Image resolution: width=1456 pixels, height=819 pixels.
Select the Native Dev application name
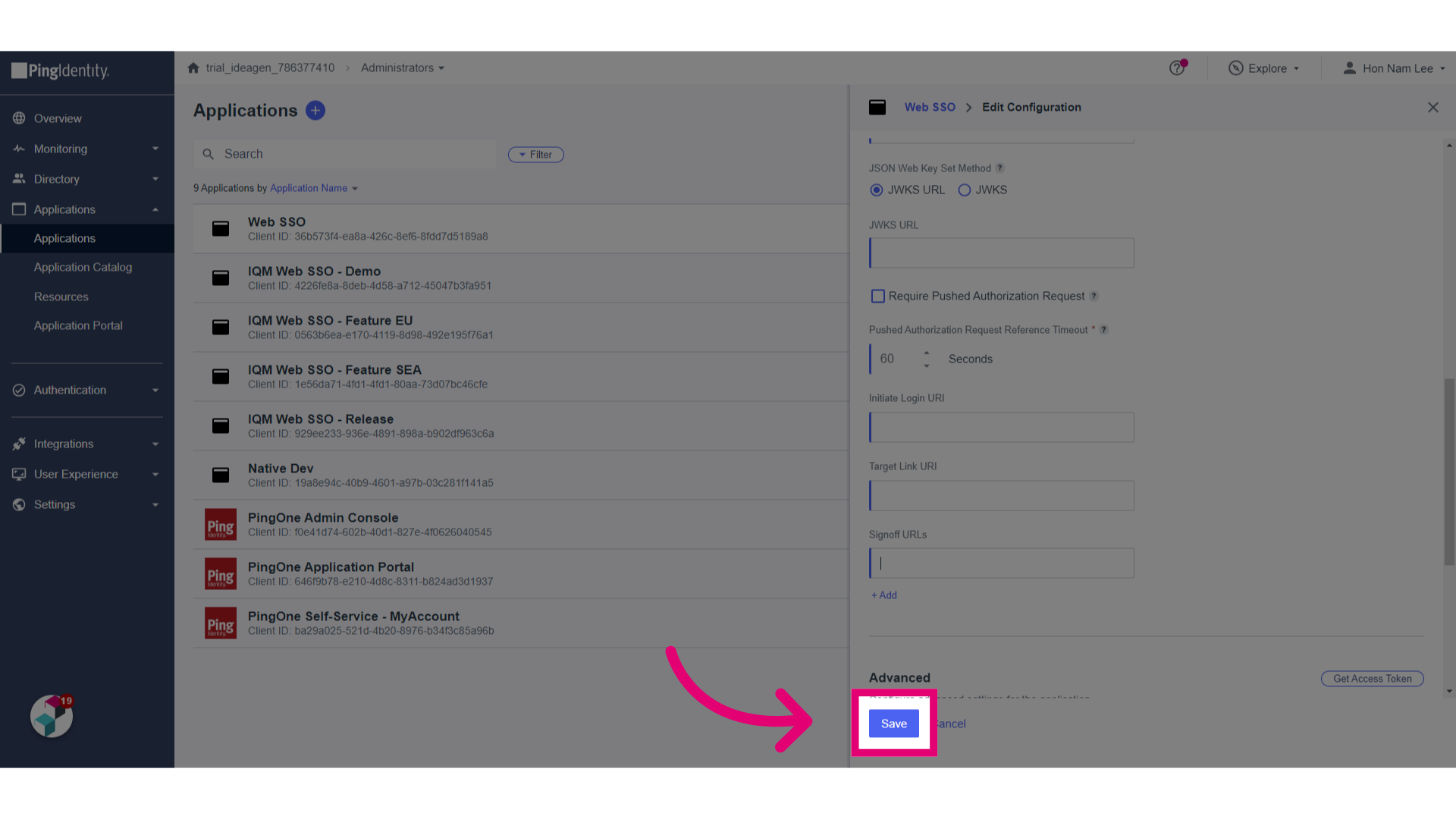point(281,468)
